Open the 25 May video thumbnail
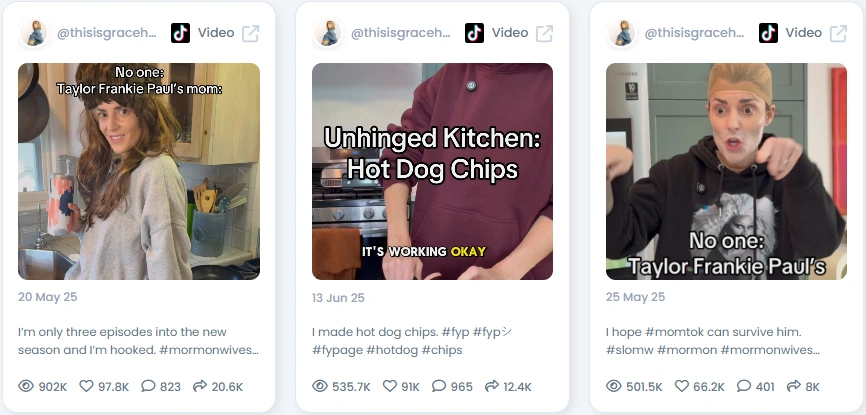 point(726,171)
